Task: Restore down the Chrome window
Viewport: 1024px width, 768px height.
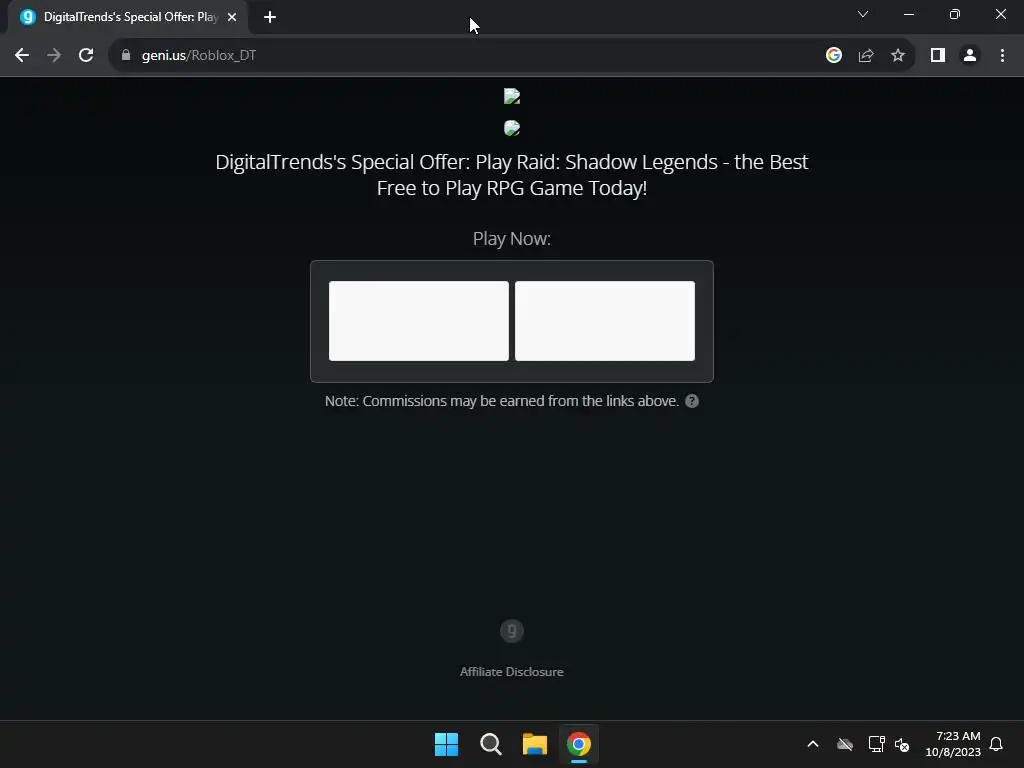Action: click(955, 14)
